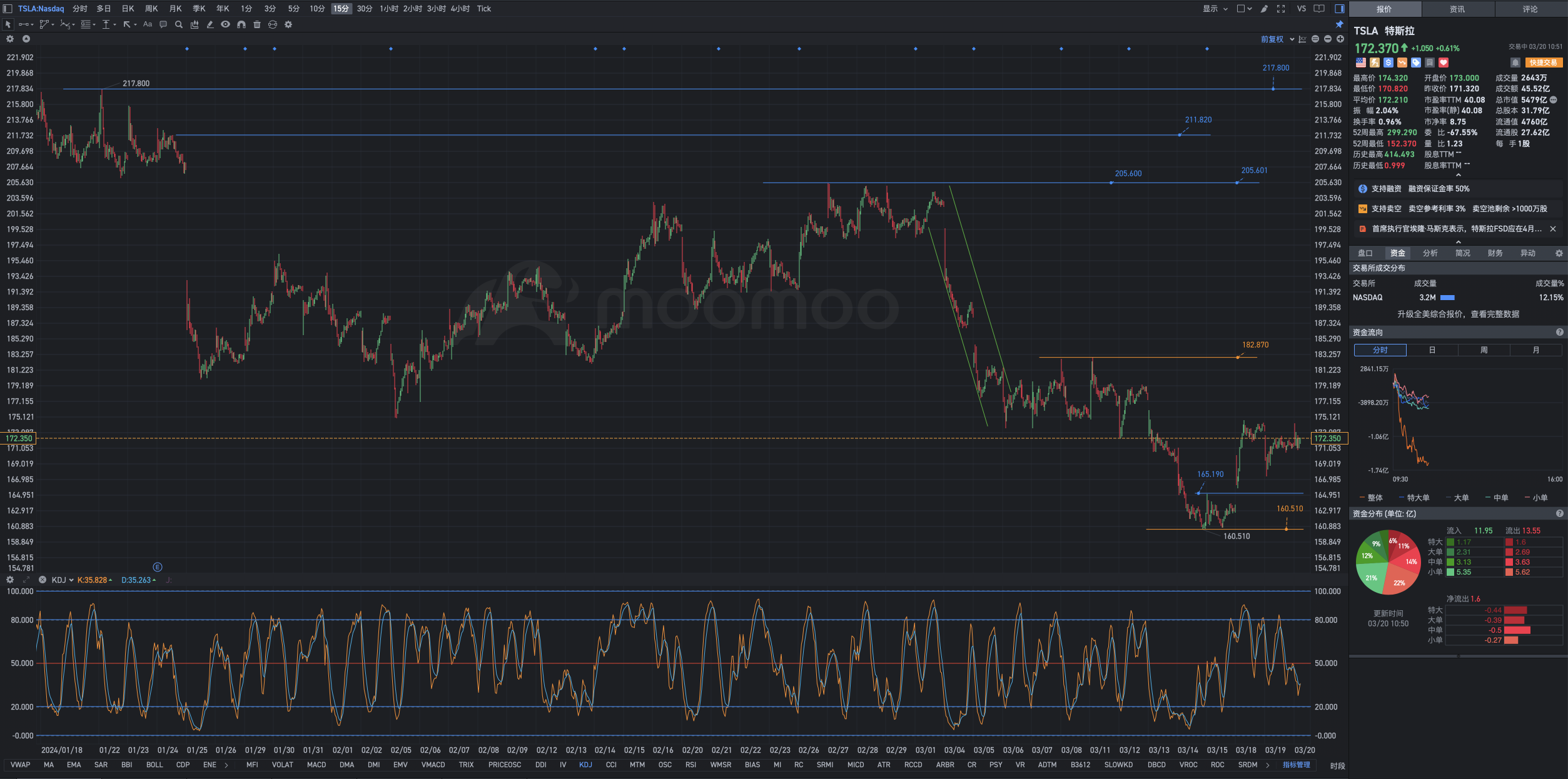Switch to the 评论 comments tab
The image size is (1568, 779).
tap(1530, 9)
